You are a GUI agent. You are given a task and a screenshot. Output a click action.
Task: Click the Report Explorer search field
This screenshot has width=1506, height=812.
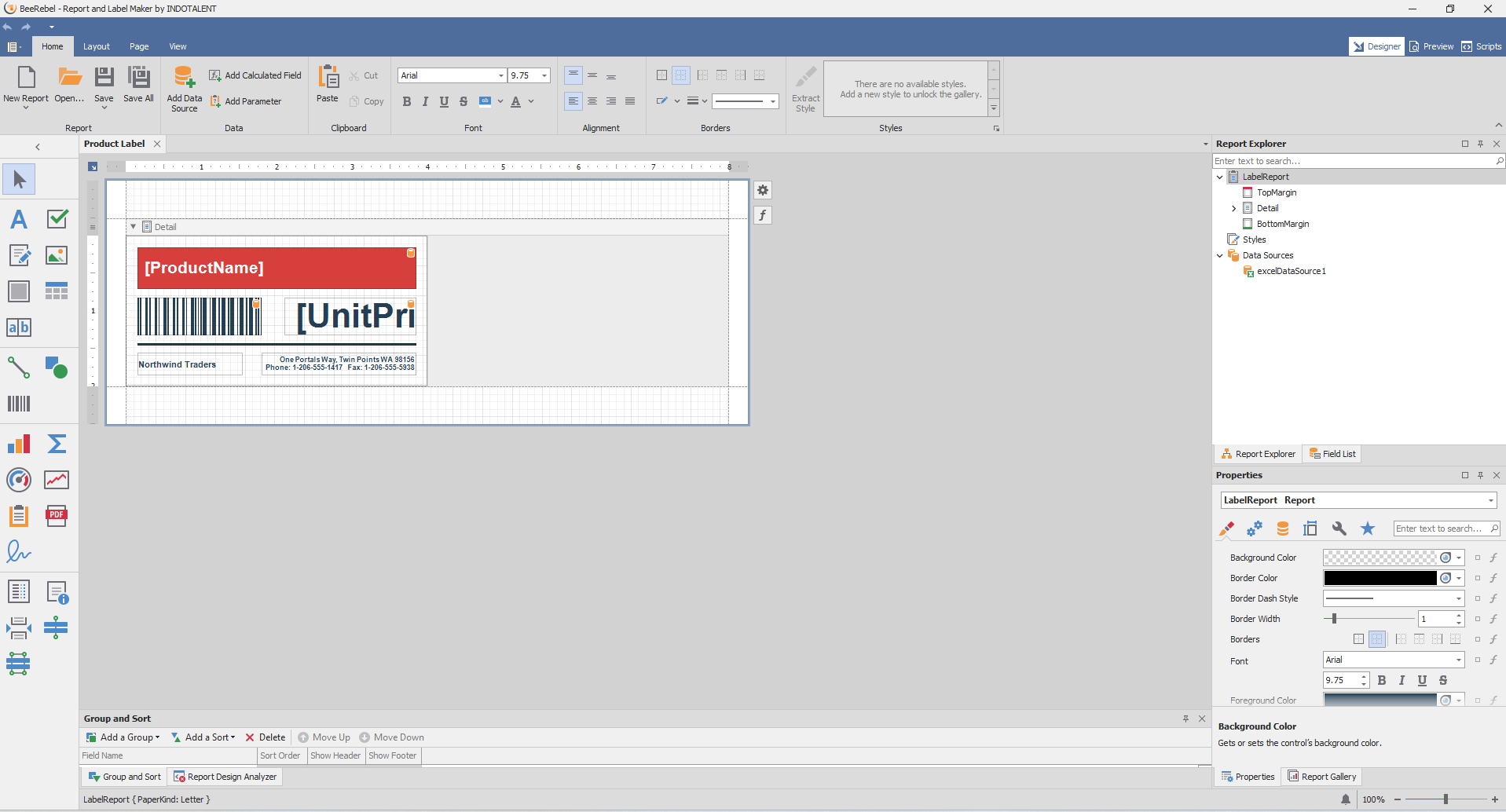pyautogui.click(x=1351, y=161)
